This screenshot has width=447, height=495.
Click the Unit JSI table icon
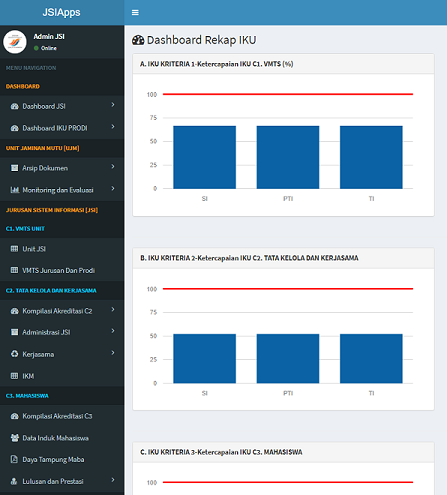(x=14, y=249)
